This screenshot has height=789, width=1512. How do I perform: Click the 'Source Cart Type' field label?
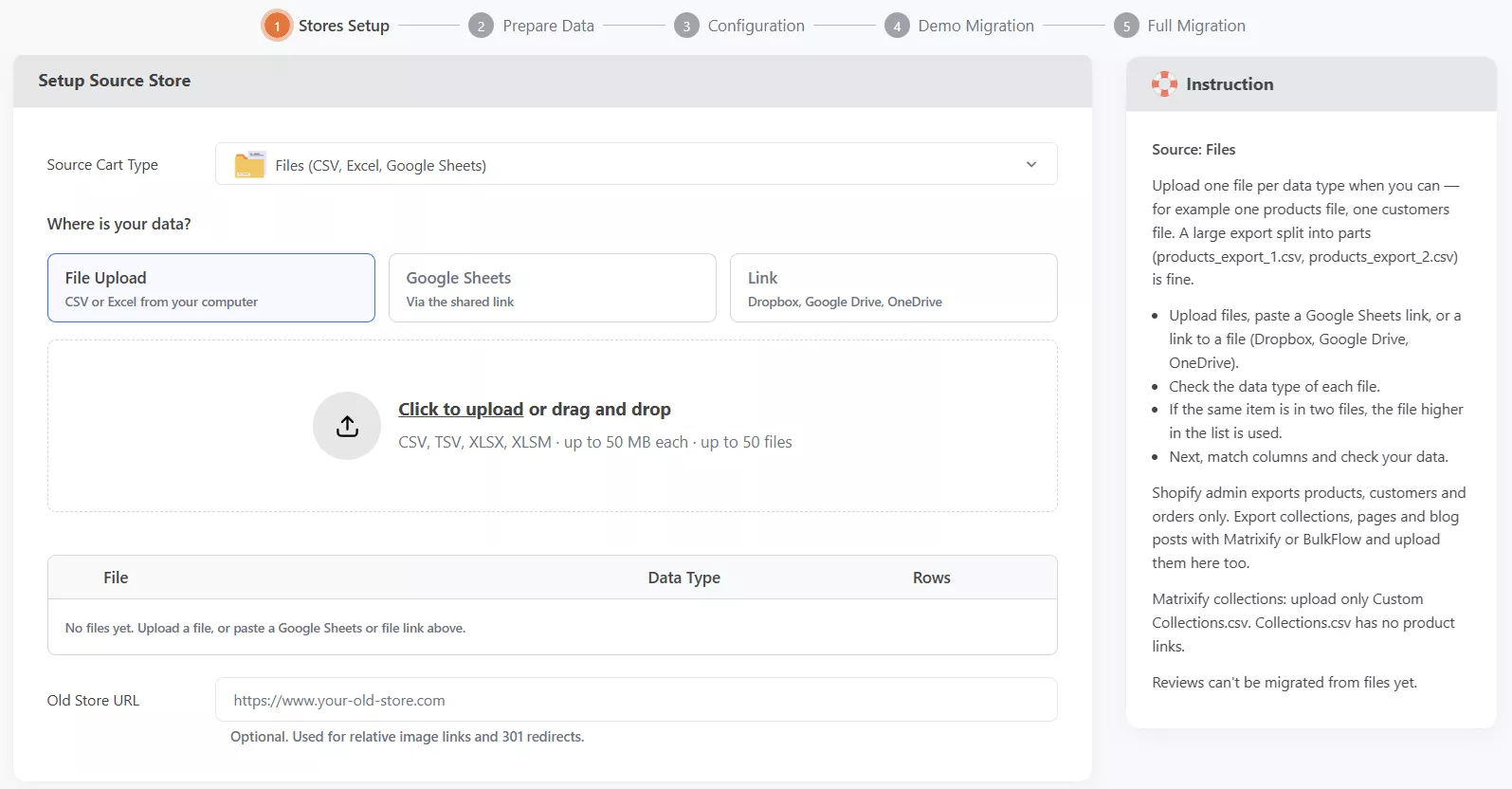[x=102, y=165]
